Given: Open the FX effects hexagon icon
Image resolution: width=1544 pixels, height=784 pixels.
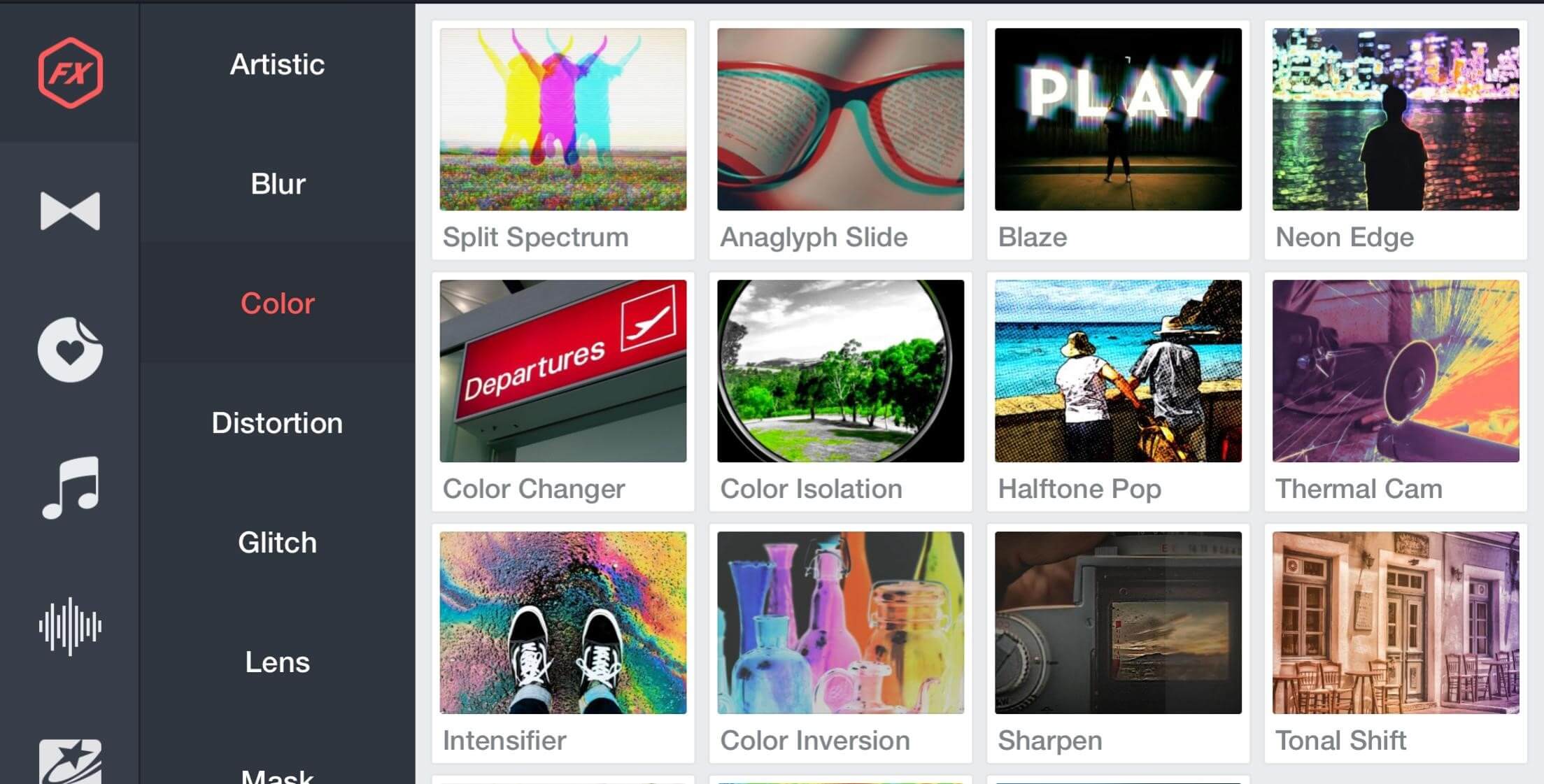Looking at the screenshot, I should [70, 73].
